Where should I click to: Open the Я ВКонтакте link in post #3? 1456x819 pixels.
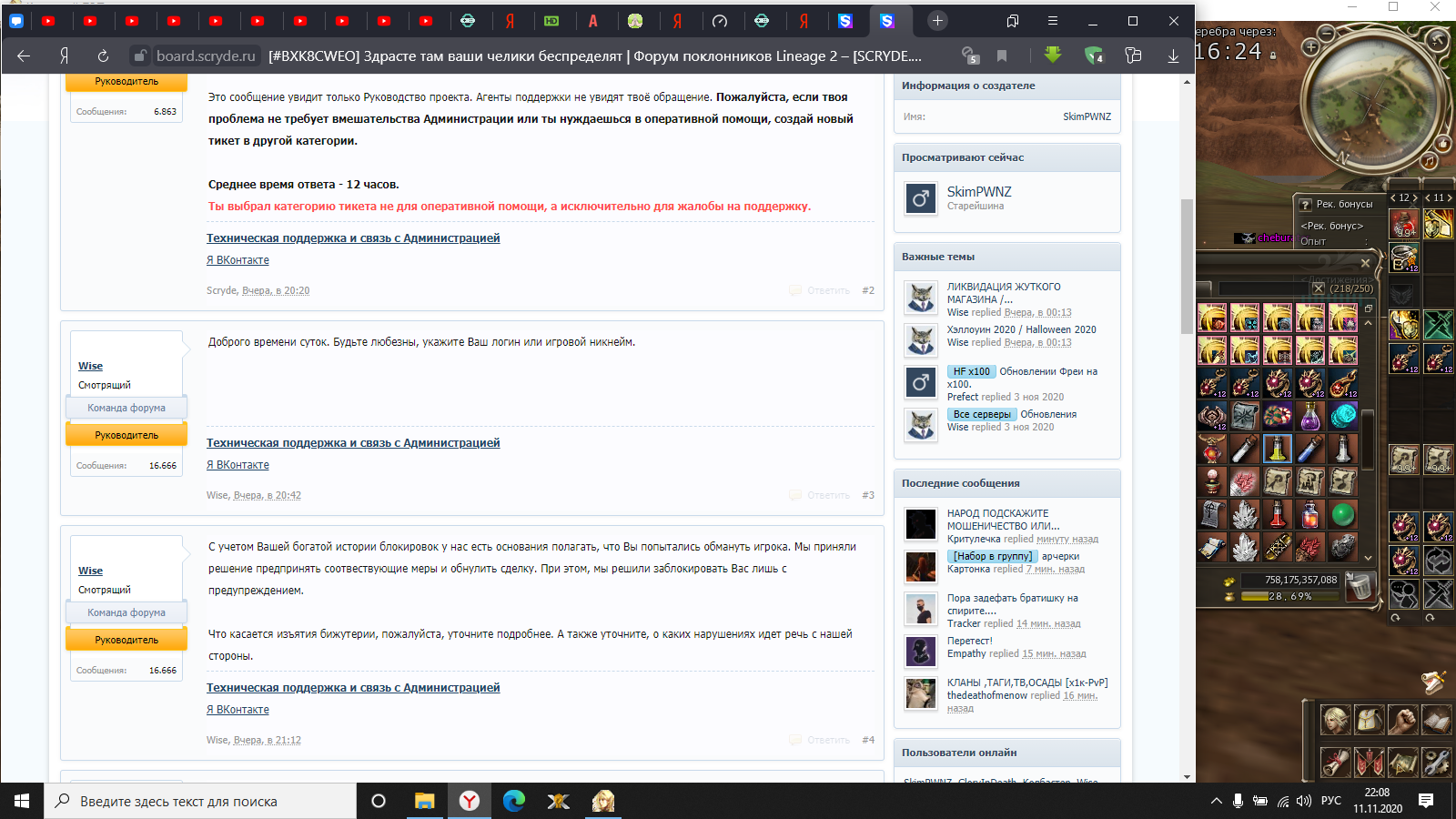click(238, 465)
